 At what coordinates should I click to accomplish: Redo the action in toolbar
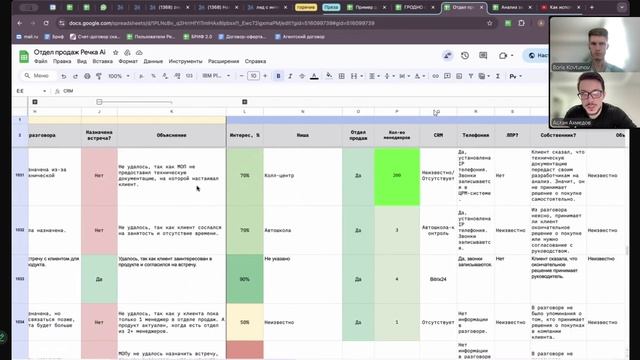[x=75, y=76]
